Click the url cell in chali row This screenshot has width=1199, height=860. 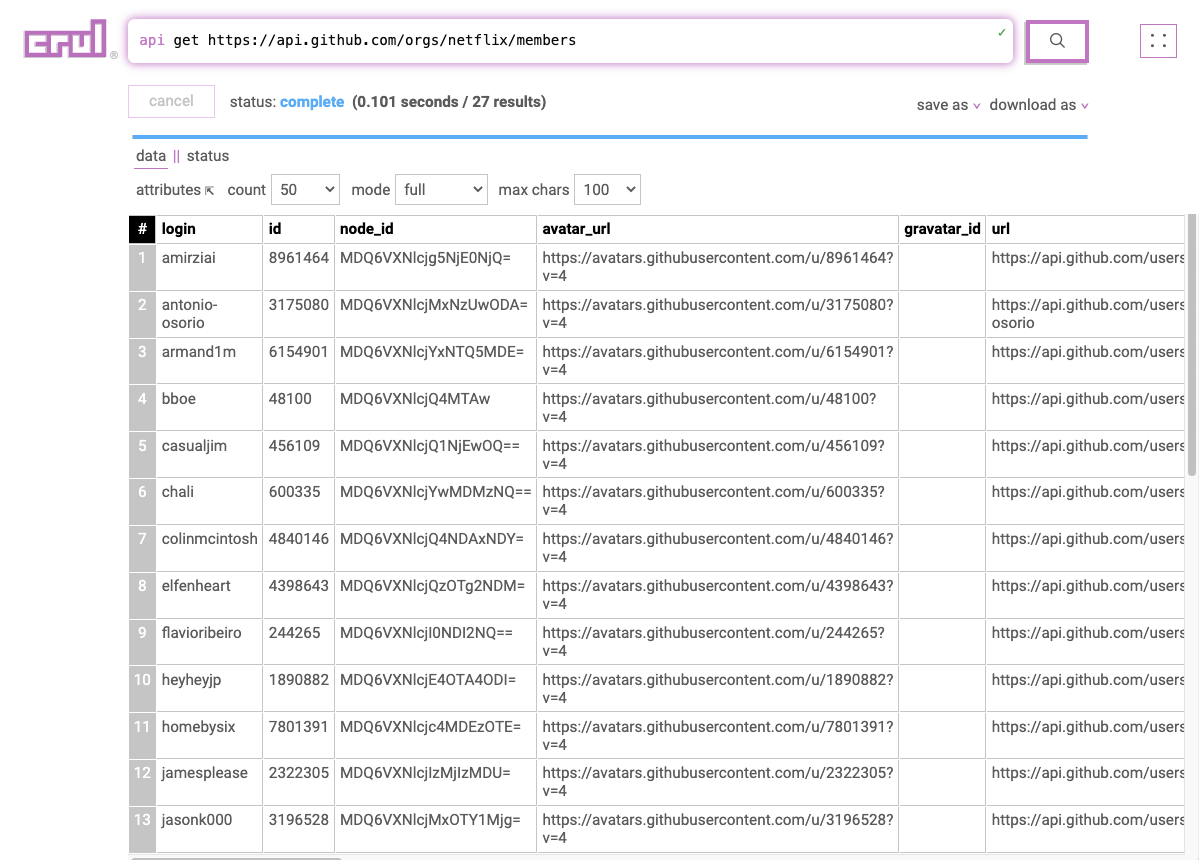[x=1085, y=501]
